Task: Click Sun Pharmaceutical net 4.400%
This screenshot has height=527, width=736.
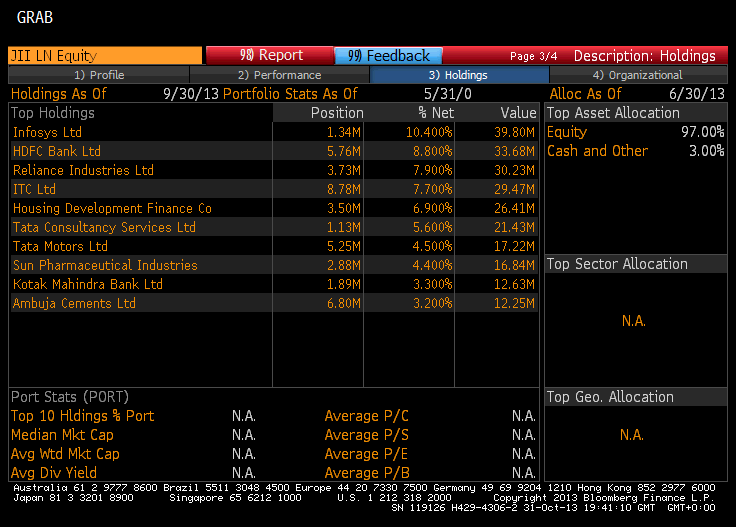Action: pos(432,265)
